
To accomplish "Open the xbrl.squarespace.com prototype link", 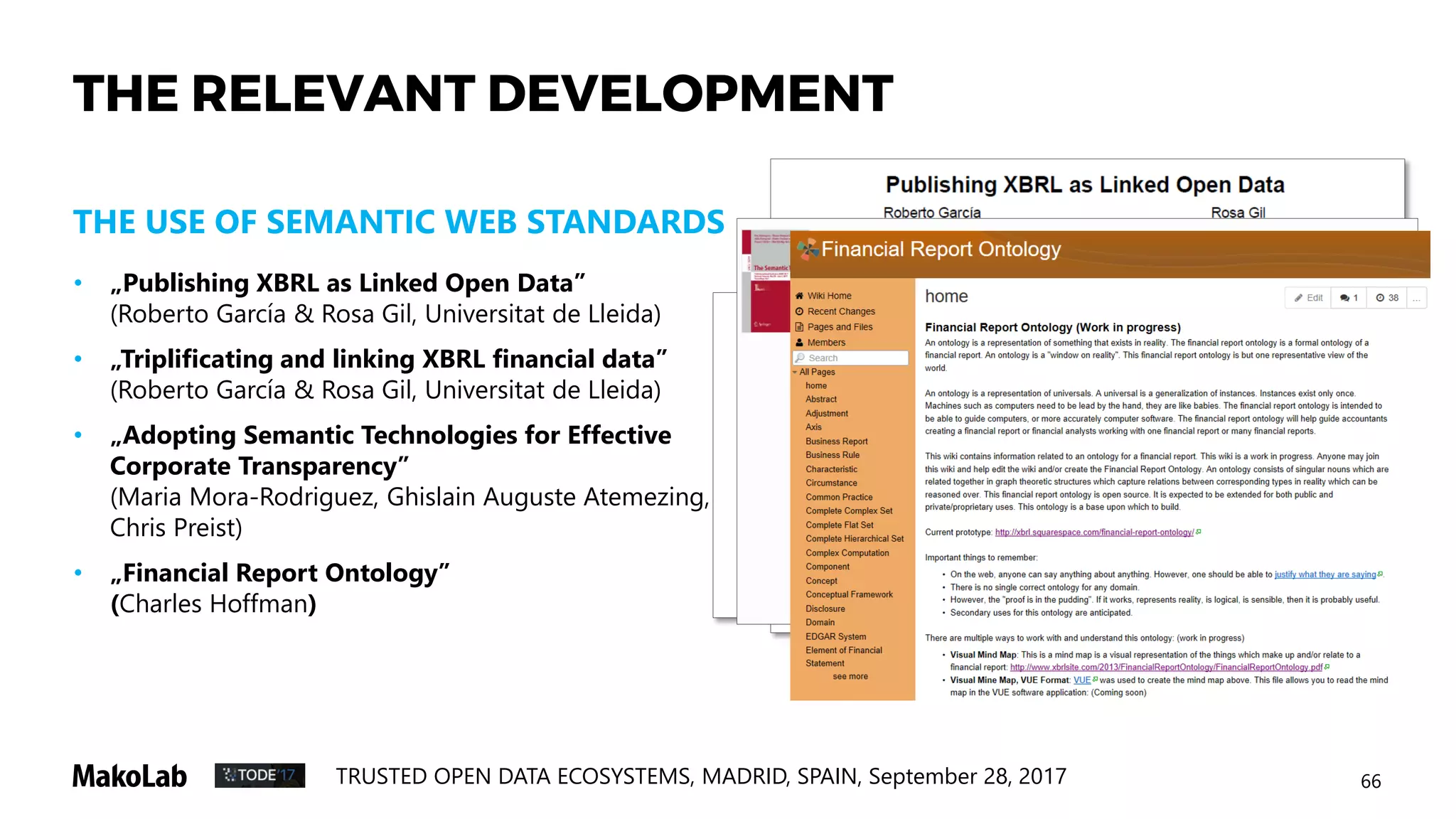I will (1094, 532).
